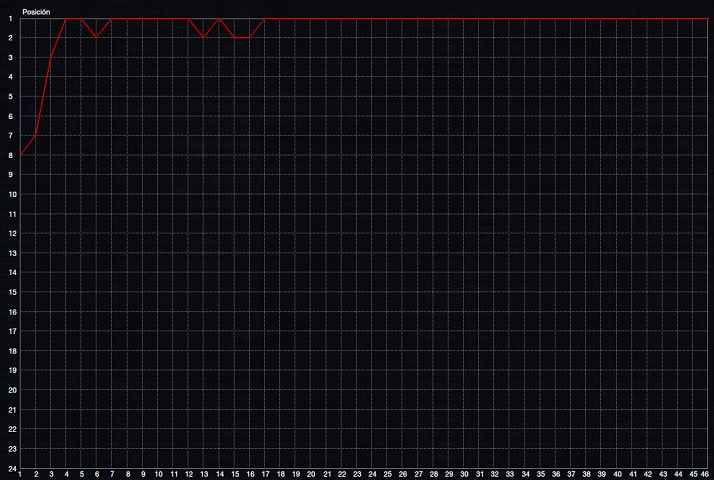Select value 16 on the Posición vertical axis
The width and height of the screenshot is (714, 480).
[12, 312]
